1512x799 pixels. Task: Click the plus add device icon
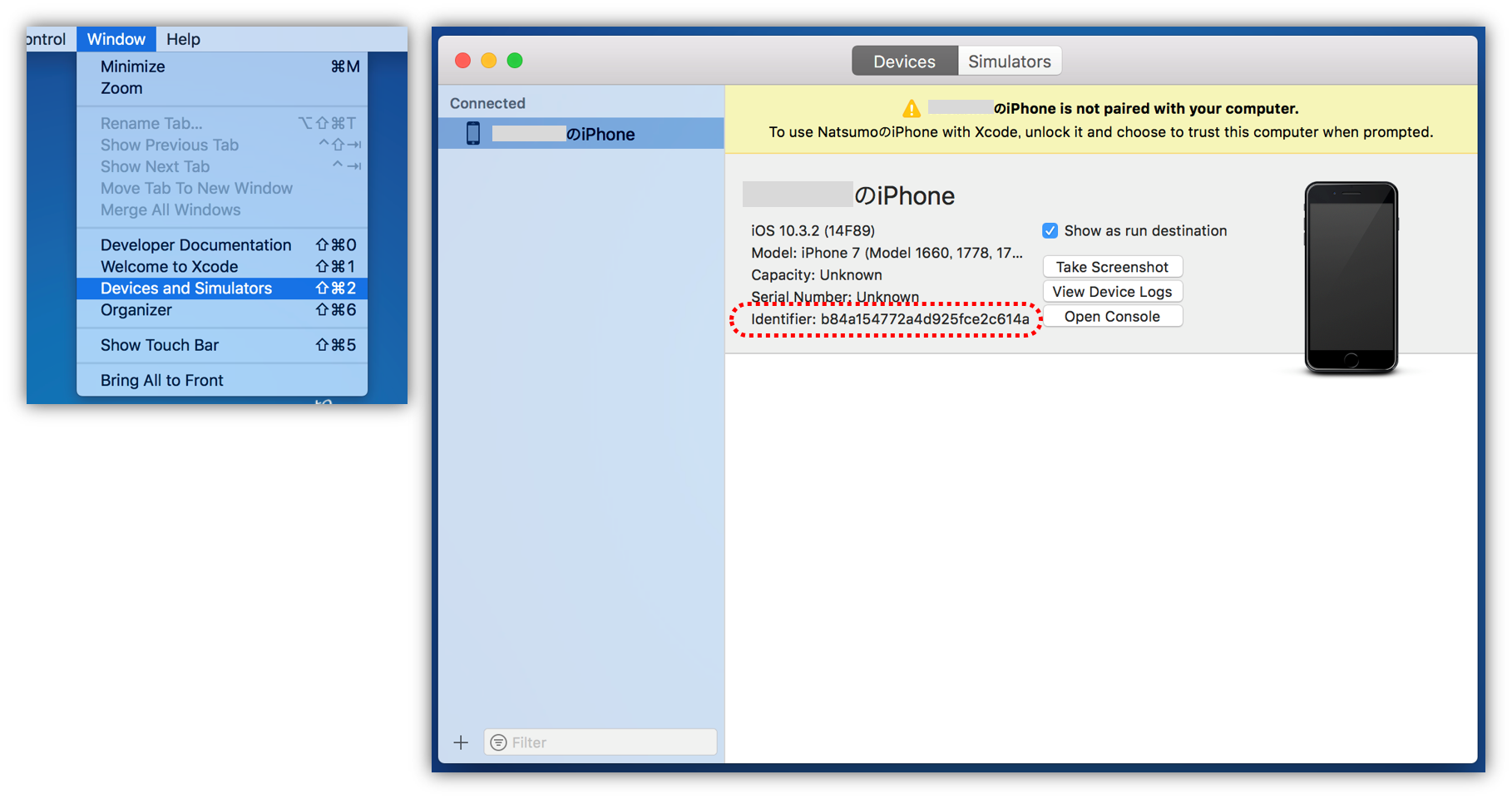461,742
